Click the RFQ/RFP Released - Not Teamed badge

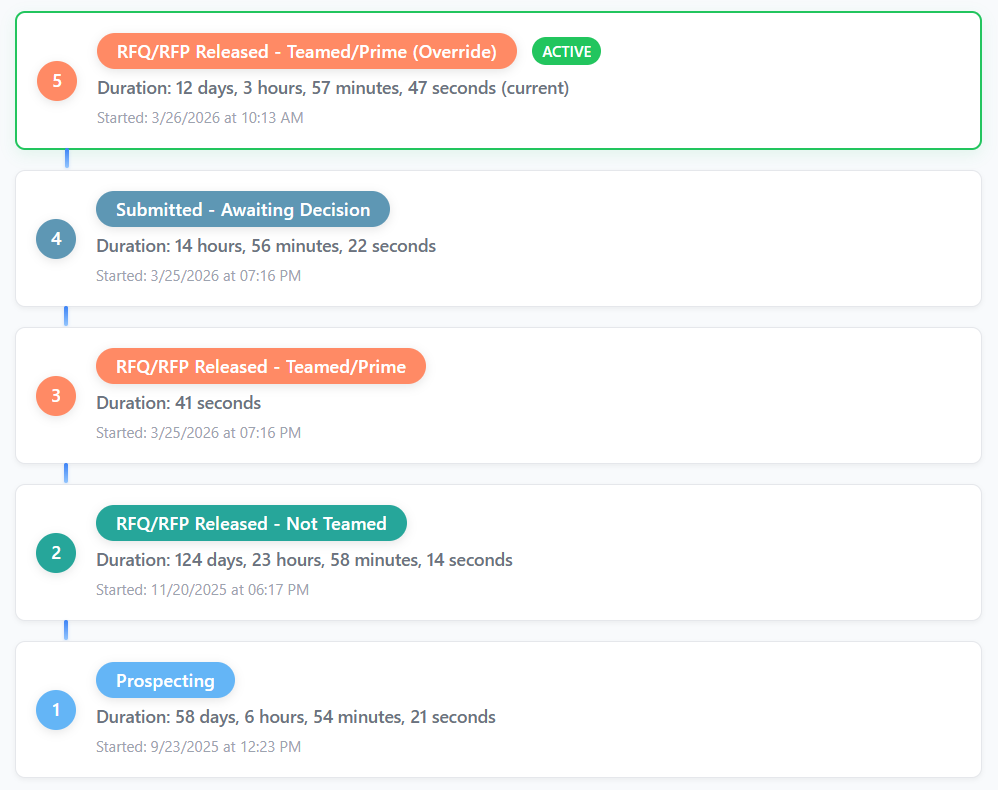[x=250, y=523]
